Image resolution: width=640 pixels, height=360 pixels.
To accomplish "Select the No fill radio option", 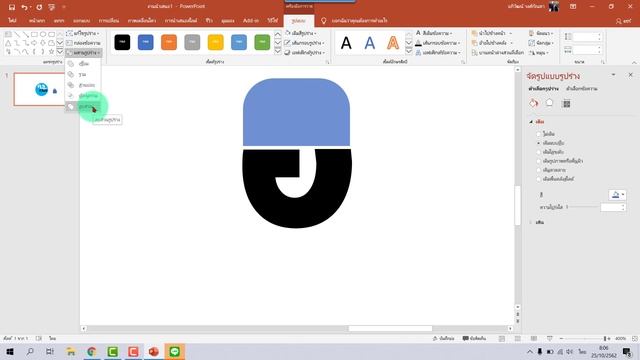I will tap(538, 134).
